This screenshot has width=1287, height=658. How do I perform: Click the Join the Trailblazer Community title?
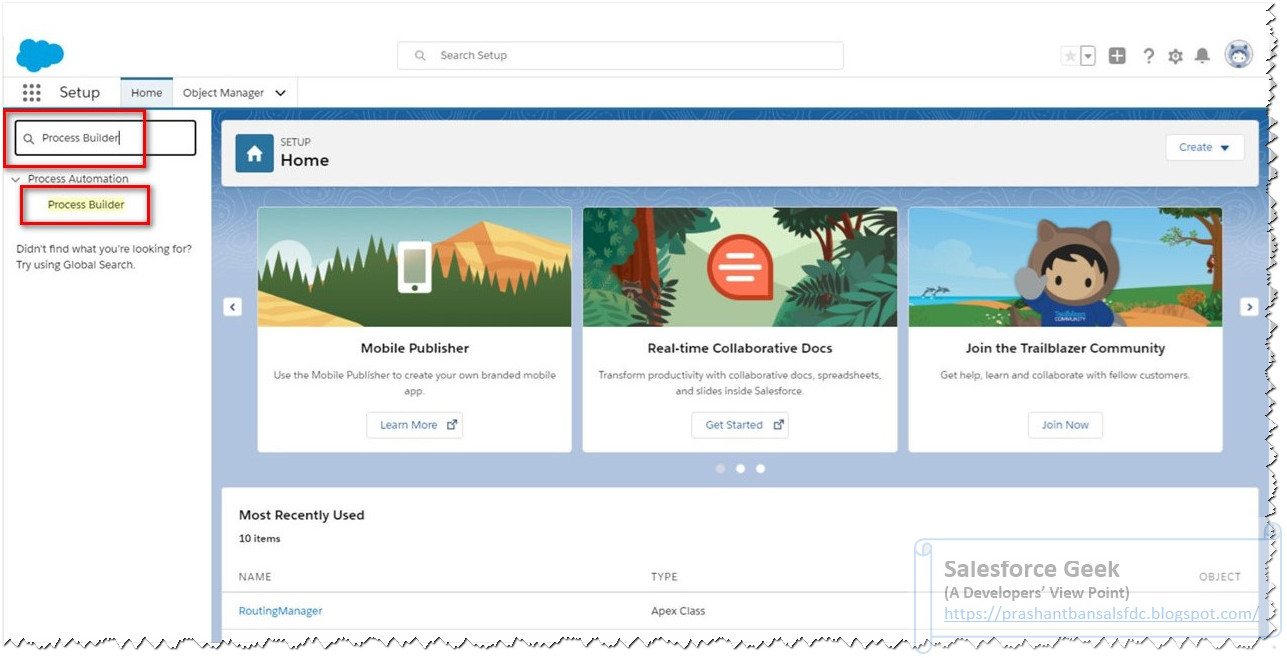pyautogui.click(x=1065, y=348)
